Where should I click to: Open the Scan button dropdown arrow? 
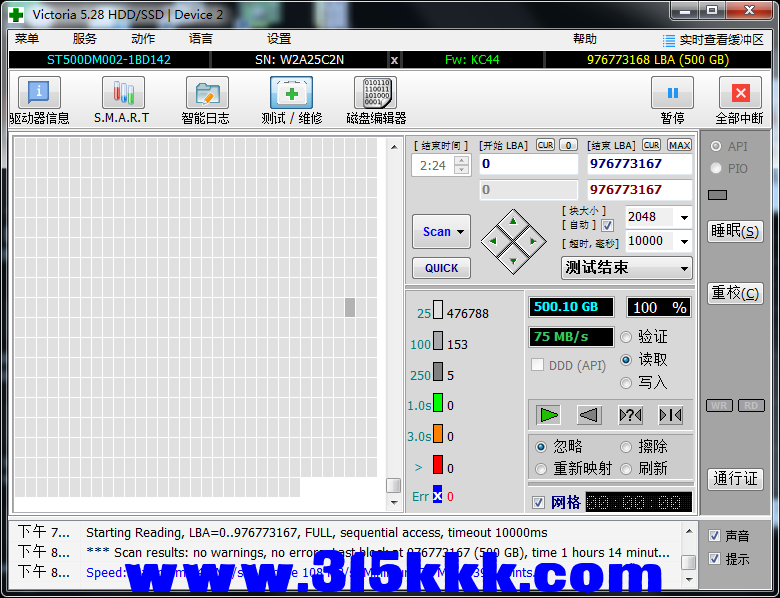(x=461, y=232)
